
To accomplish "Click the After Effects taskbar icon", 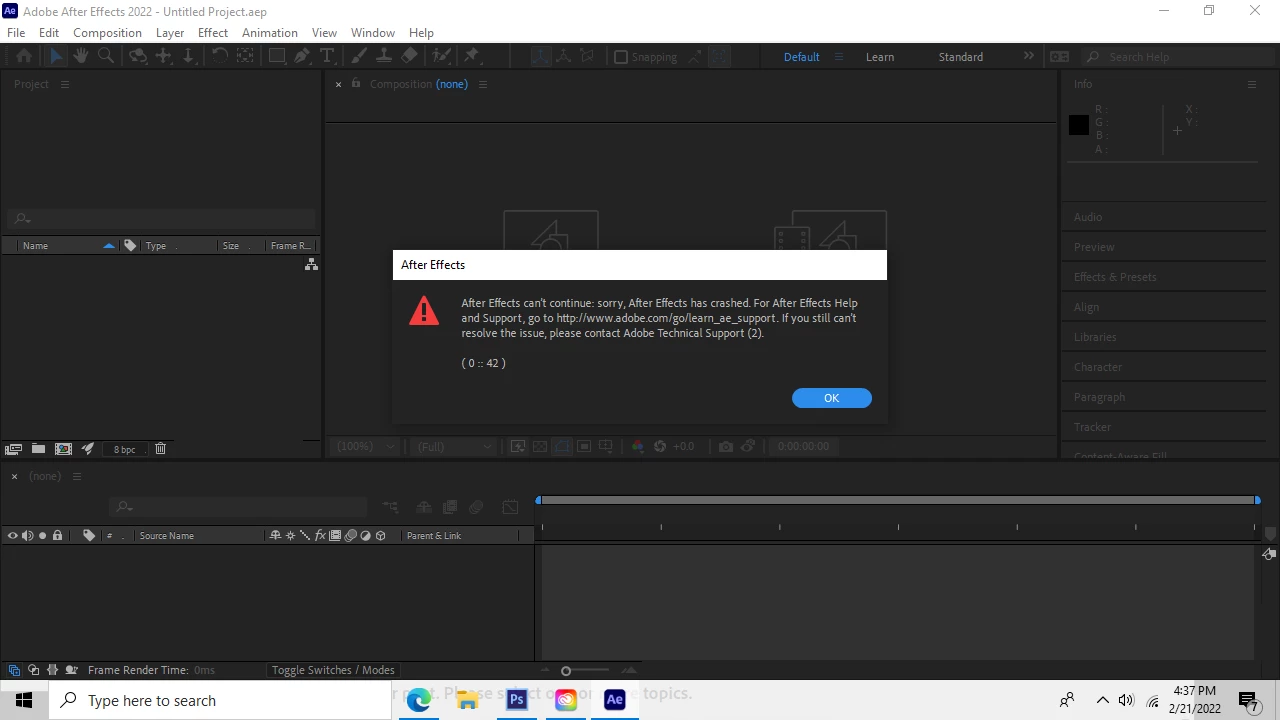I will (x=615, y=700).
